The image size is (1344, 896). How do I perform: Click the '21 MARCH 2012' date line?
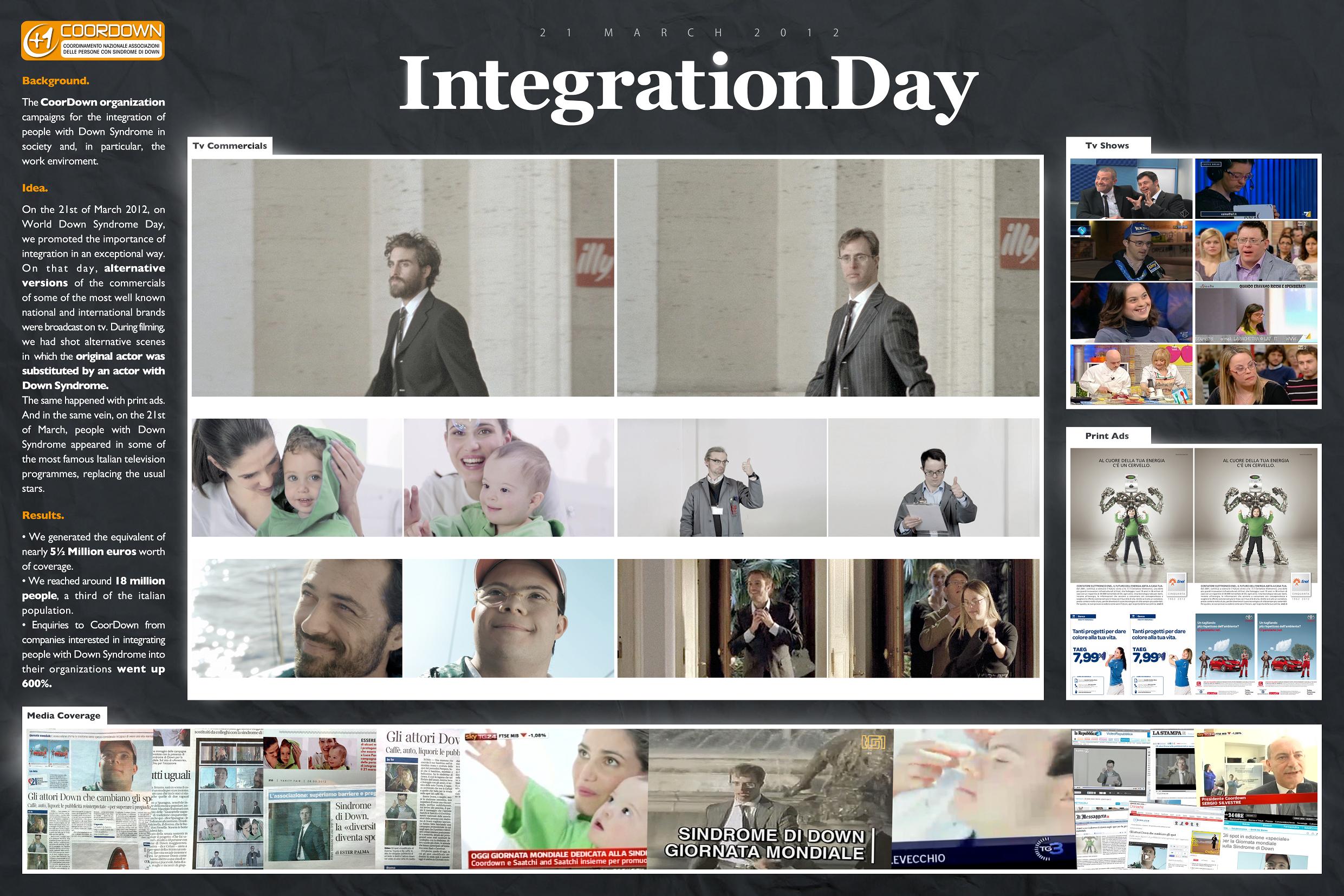pos(690,33)
